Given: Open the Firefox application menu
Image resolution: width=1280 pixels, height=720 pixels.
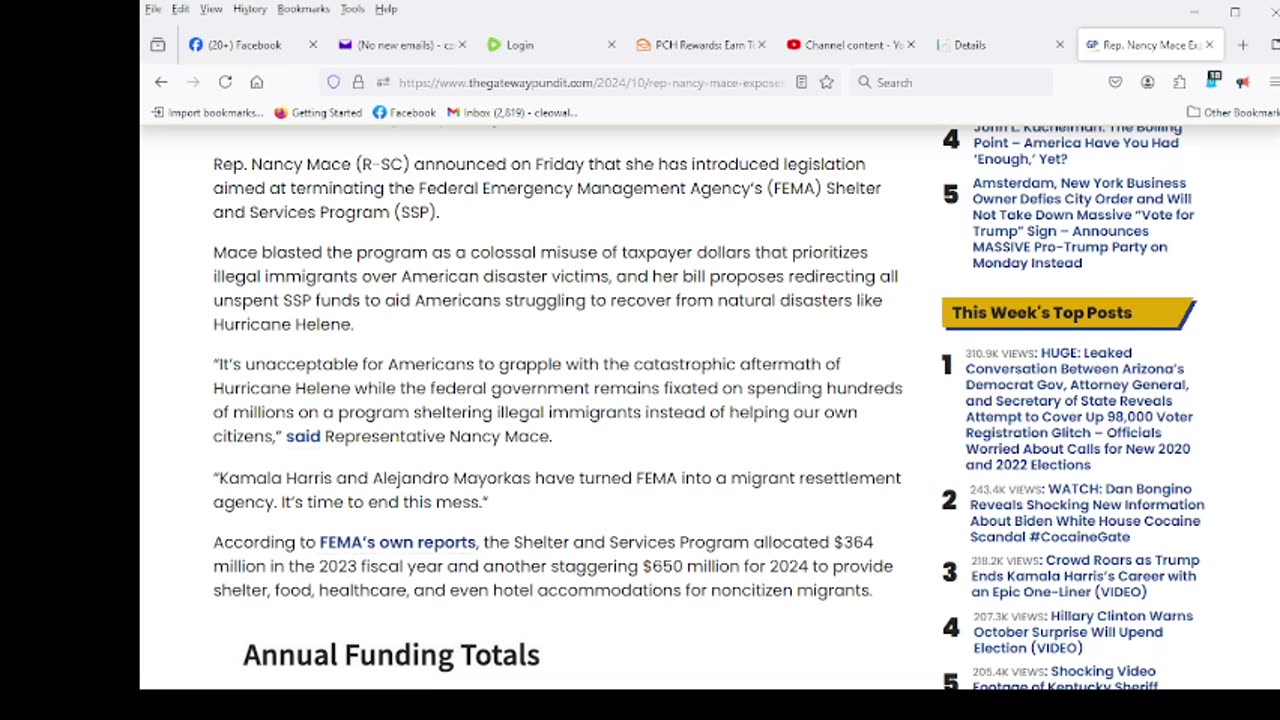Looking at the screenshot, I should point(1273,82).
